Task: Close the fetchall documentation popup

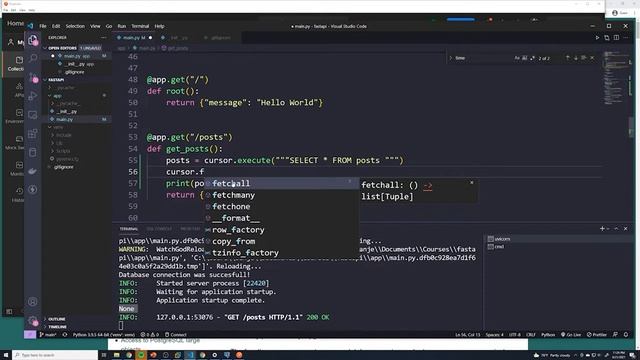Action: 472,182
